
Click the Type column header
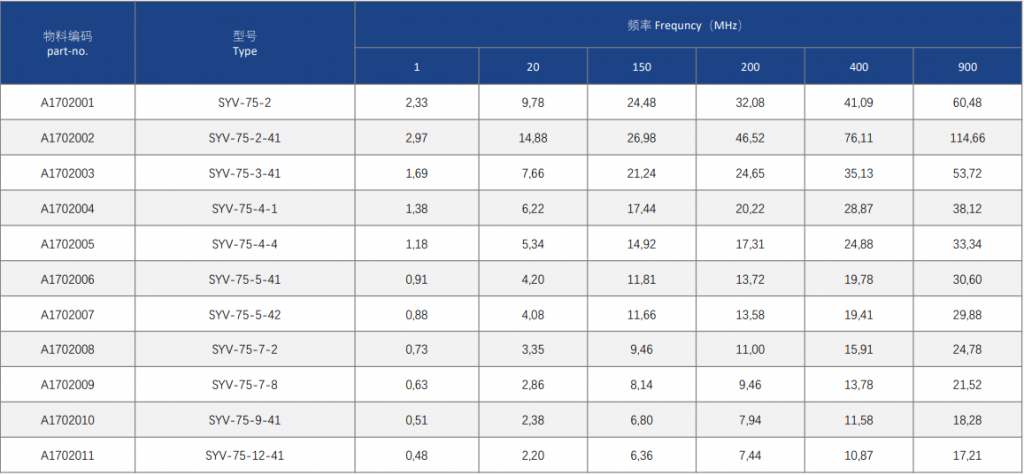[x=245, y=43]
